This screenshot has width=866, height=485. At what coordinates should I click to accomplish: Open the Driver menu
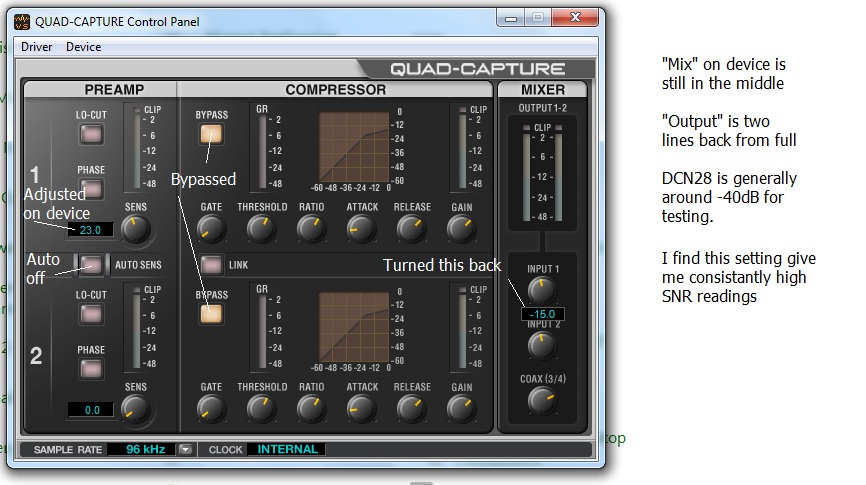pos(36,47)
